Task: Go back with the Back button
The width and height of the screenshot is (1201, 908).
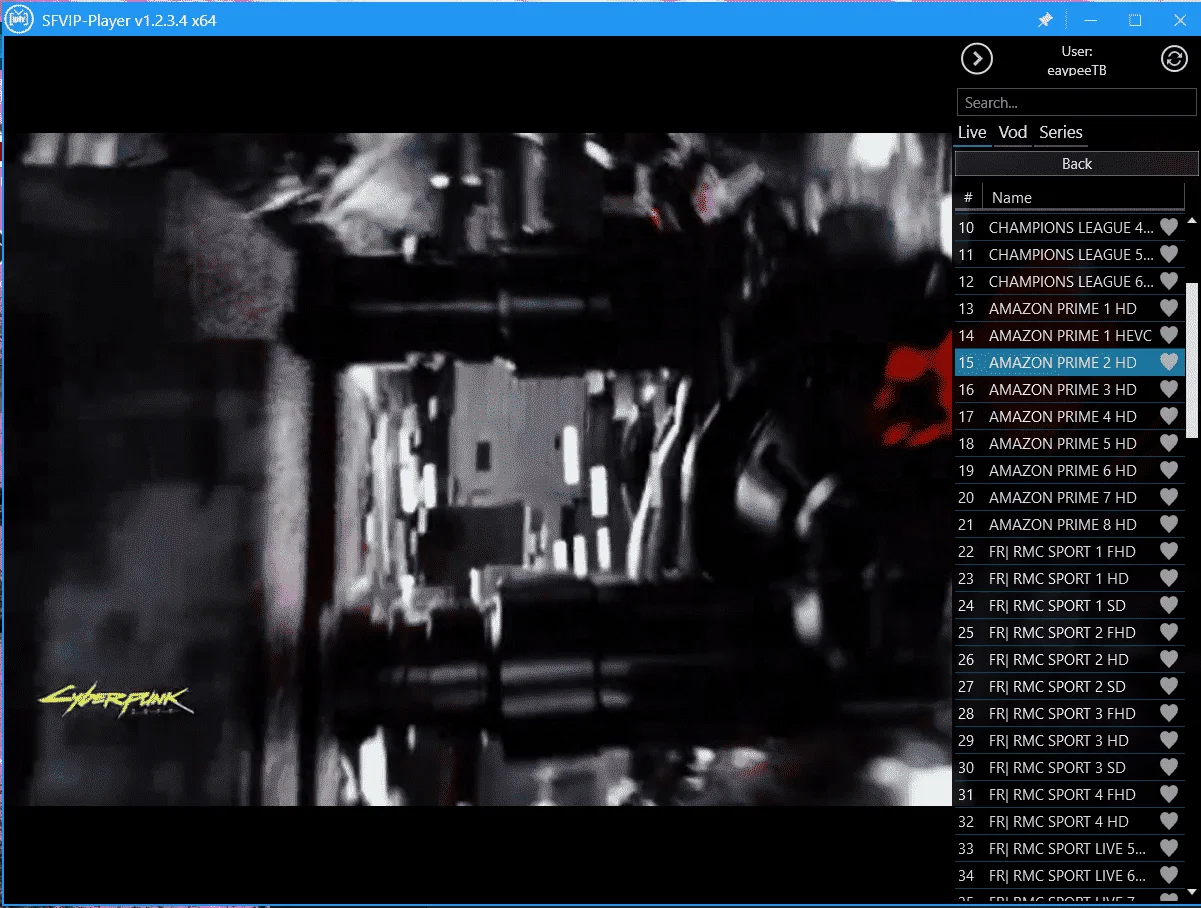Action: pos(1076,163)
